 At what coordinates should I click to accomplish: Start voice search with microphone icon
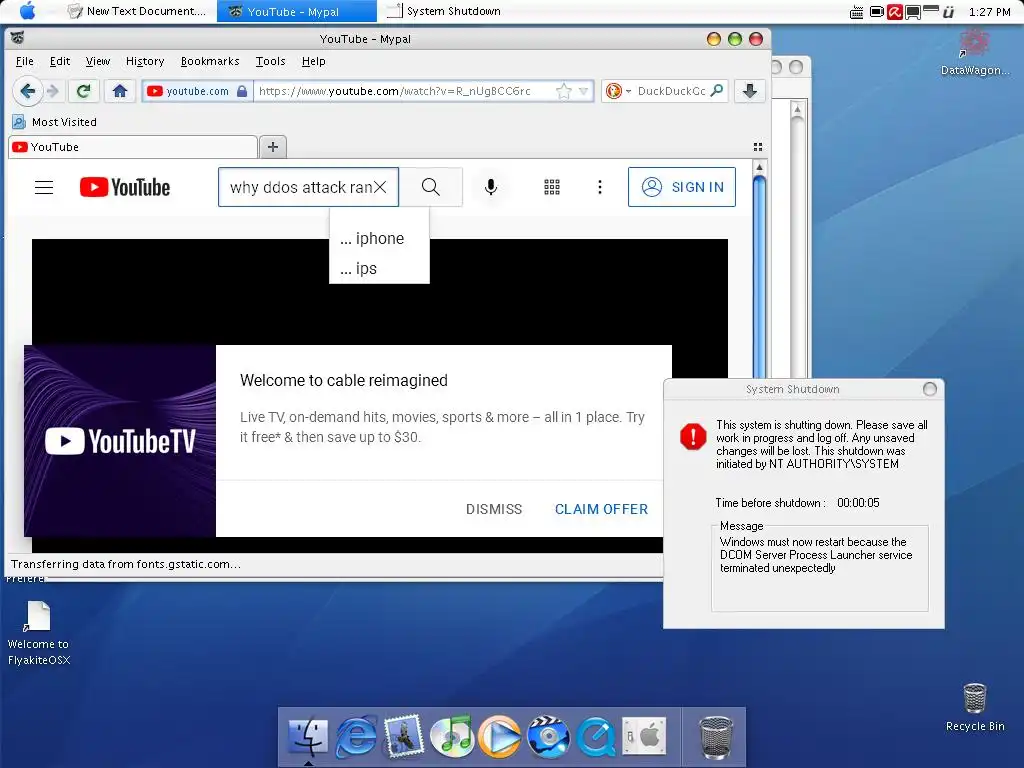[x=491, y=187]
